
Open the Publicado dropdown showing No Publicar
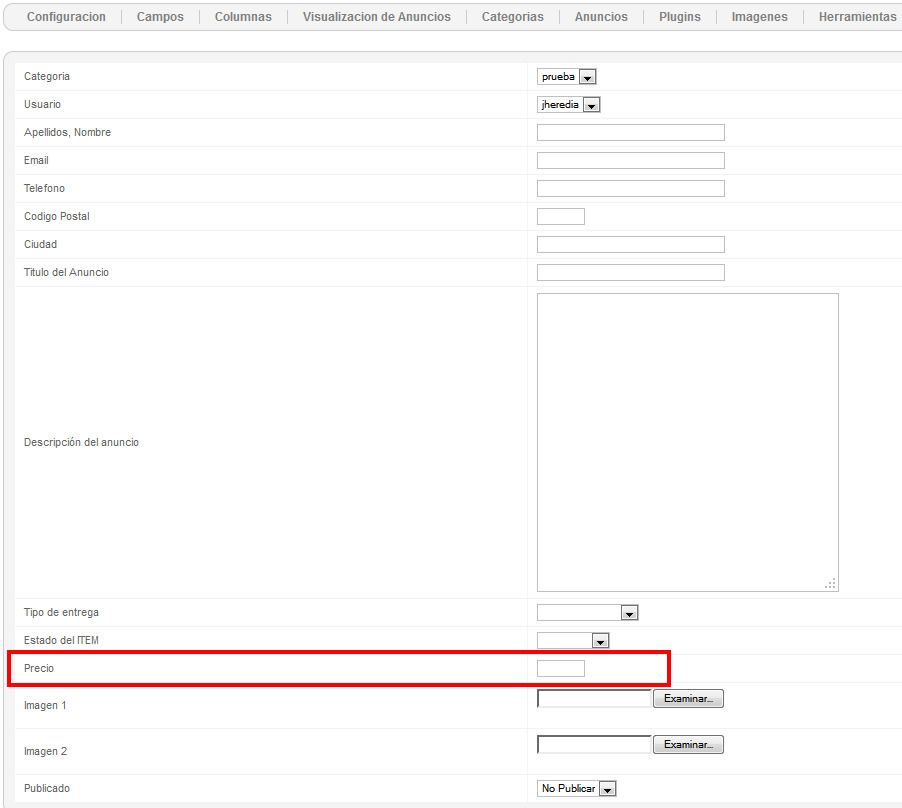[576, 788]
